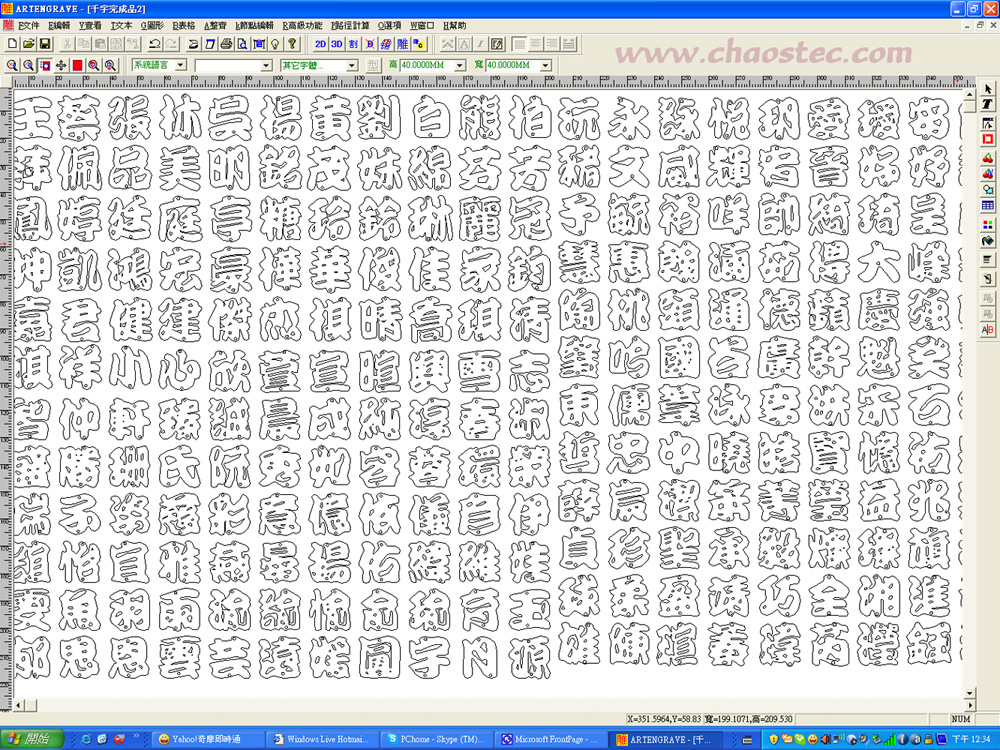
Task: Open the 文件 file menu
Action: tap(28, 25)
